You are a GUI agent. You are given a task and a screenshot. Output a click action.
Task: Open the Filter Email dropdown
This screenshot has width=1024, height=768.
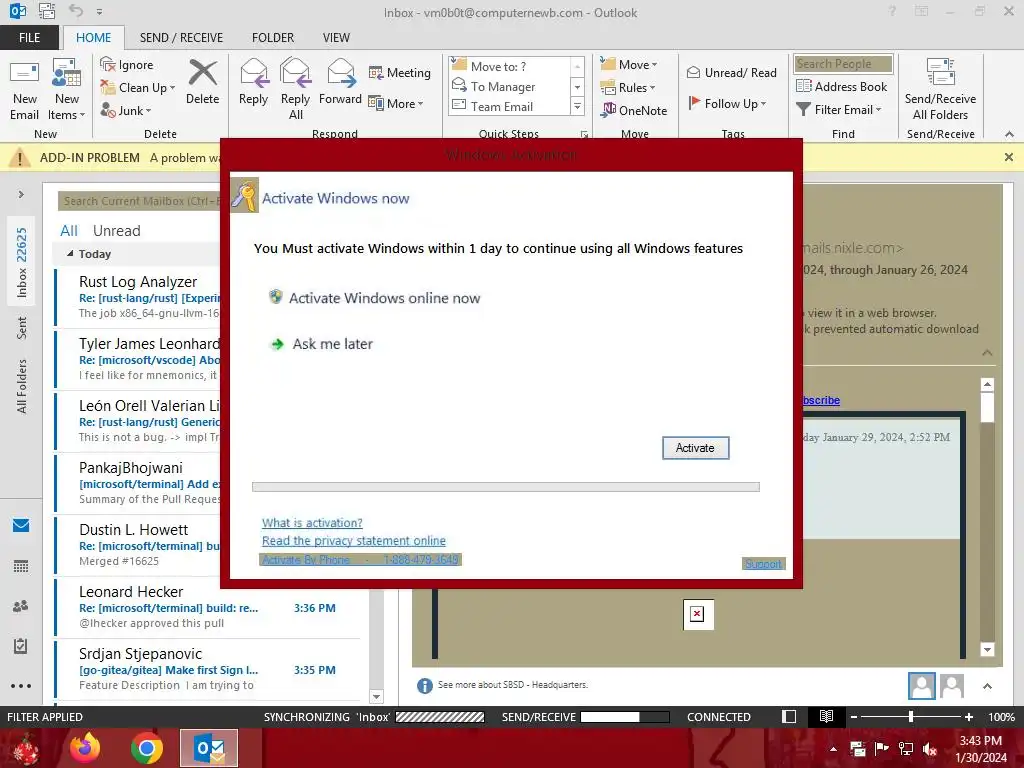[x=839, y=110]
